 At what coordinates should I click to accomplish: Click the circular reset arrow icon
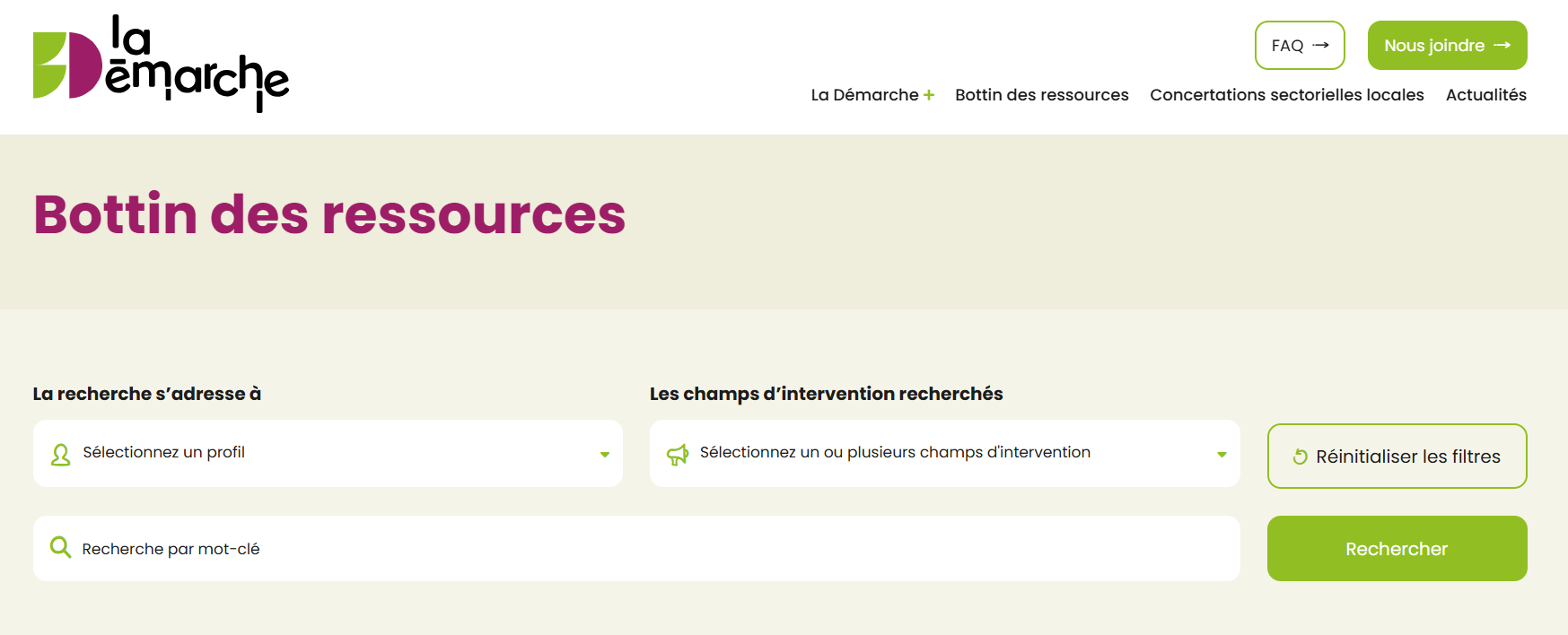coord(1300,457)
